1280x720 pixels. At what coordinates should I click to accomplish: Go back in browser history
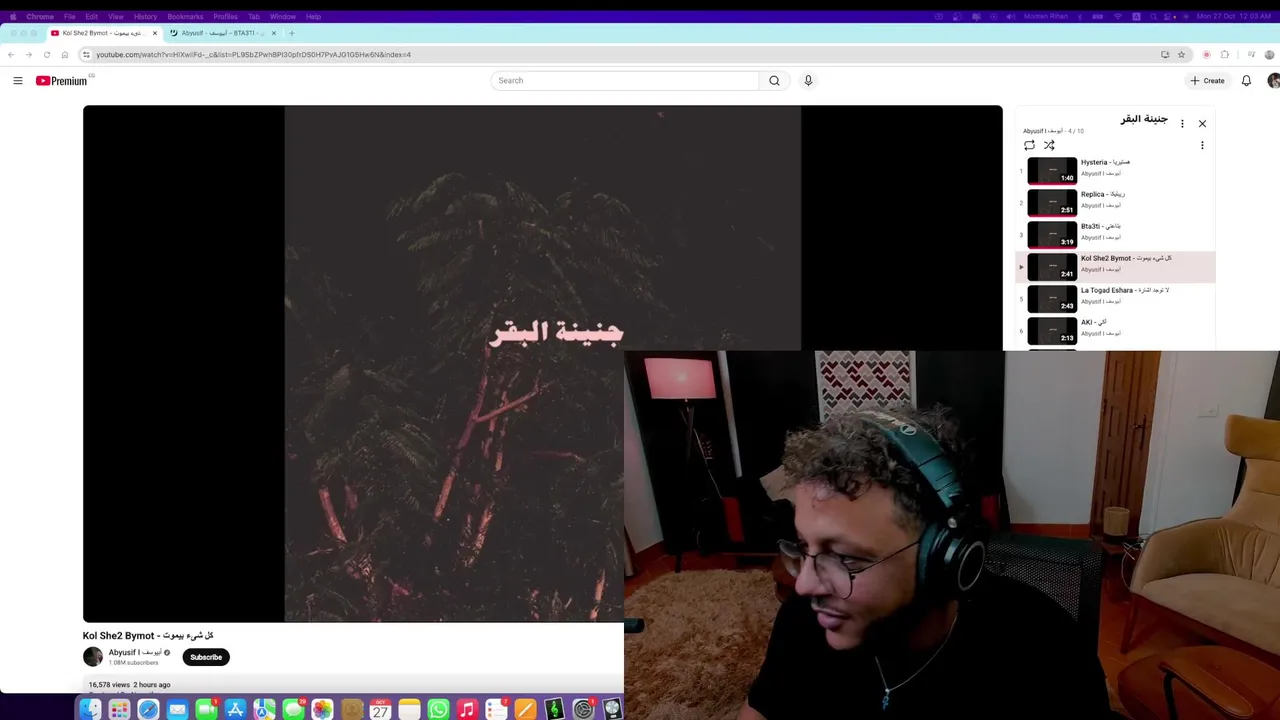[11, 54]
